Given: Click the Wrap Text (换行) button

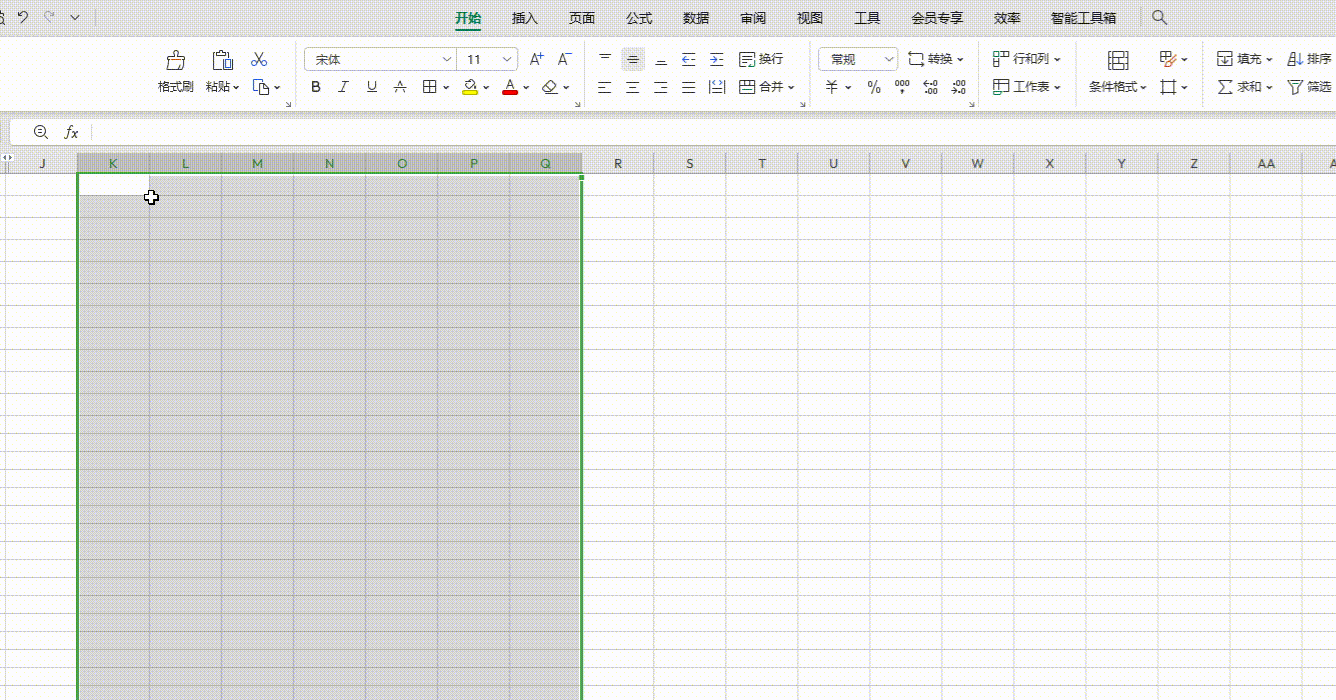Looking at the screenshot, I should click(761, 59).
